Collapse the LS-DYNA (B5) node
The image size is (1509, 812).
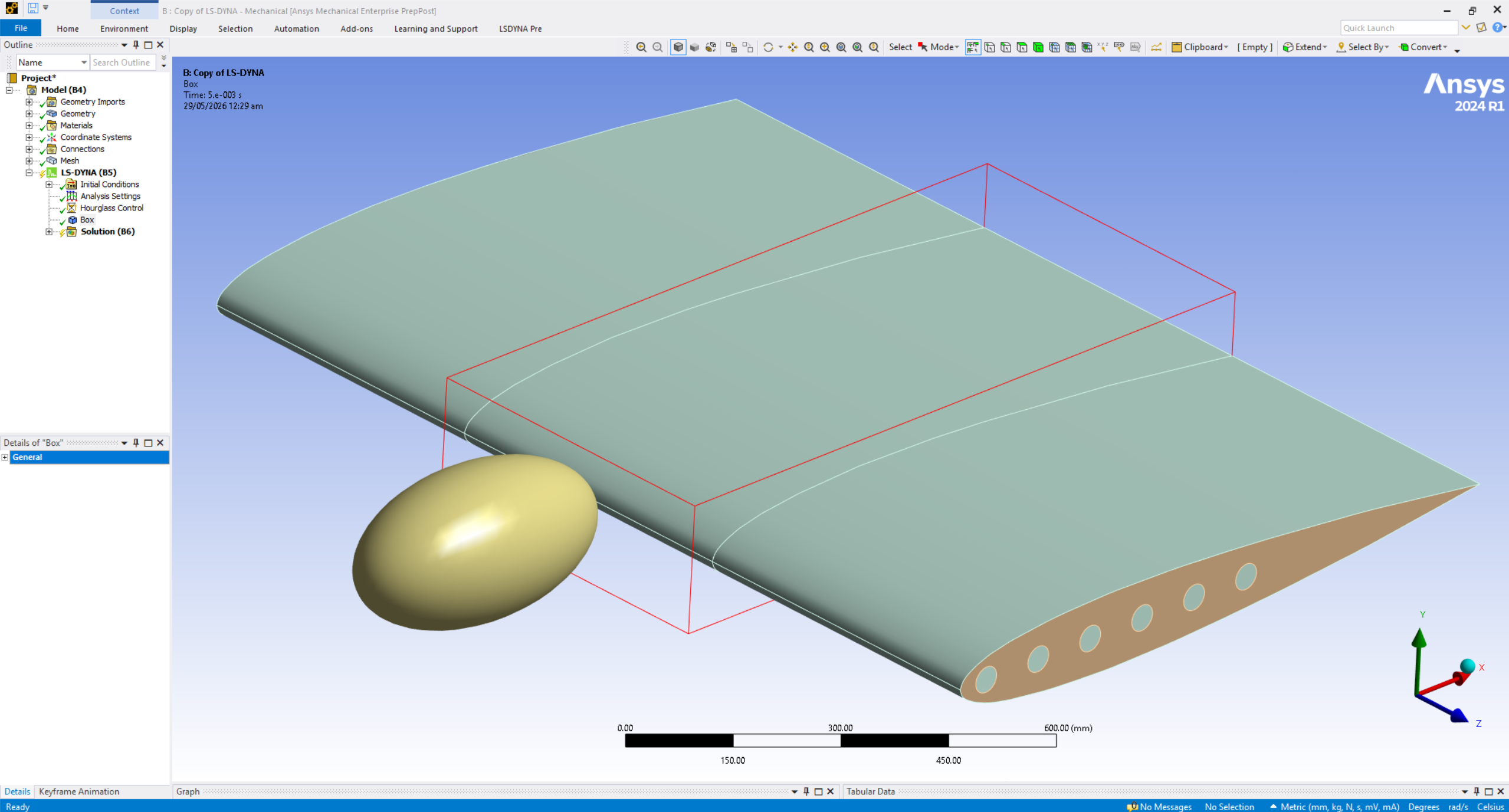tap(29, 173)
